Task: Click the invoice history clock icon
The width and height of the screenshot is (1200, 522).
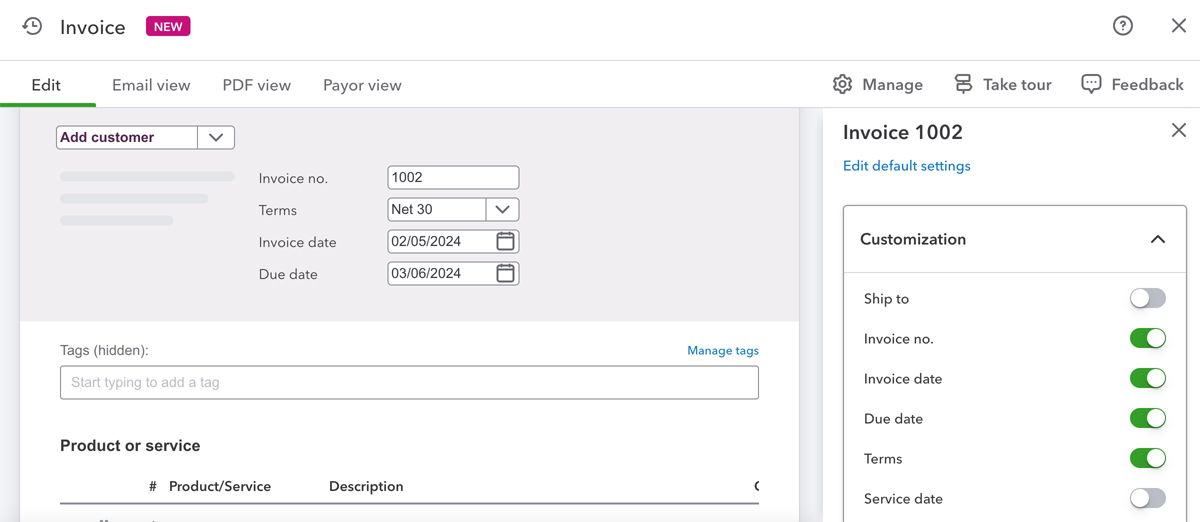Action: click(32, 27)
